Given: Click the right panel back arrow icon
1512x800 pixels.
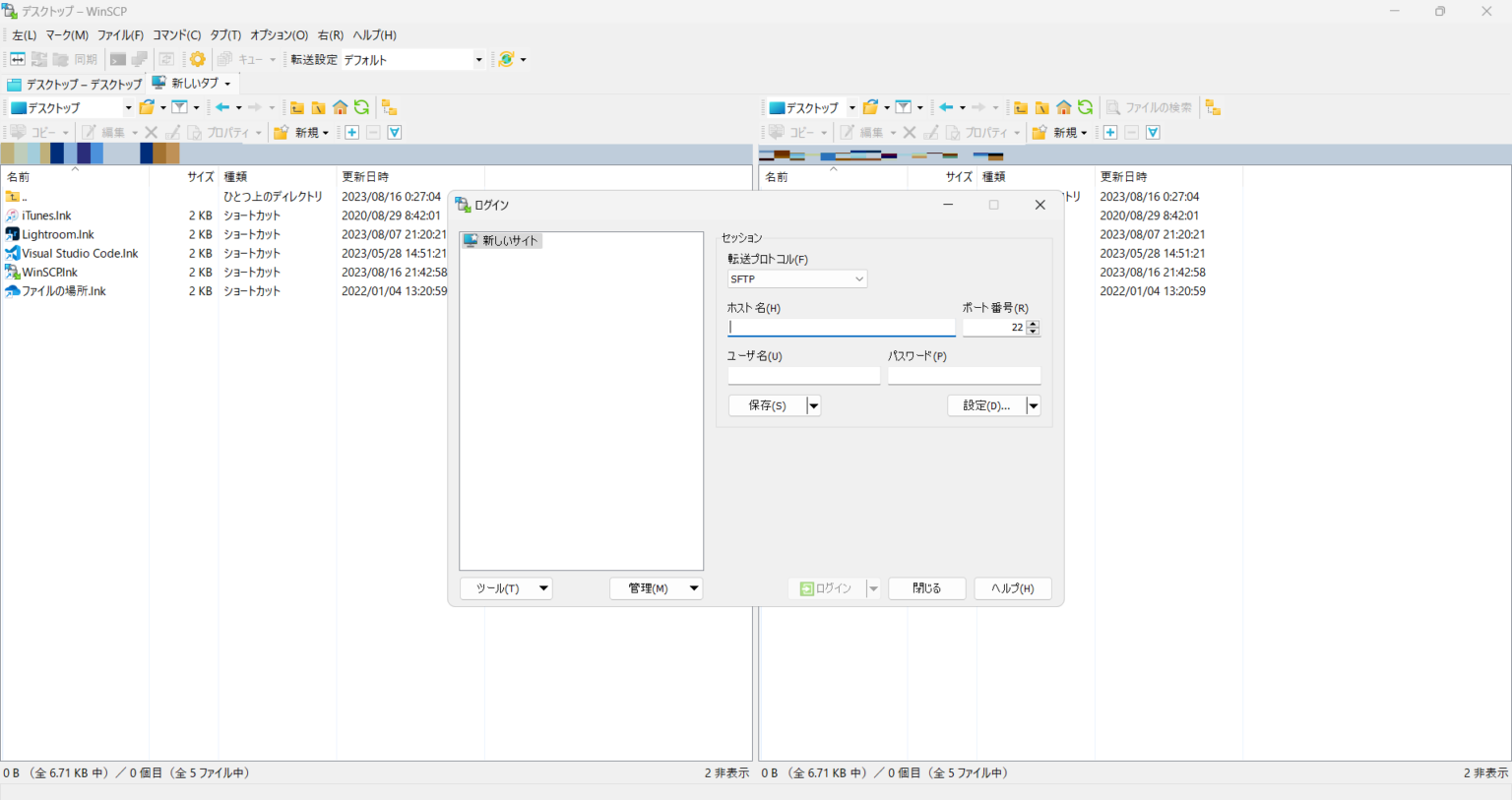Looking at the screenshot, I should point(946,108).
